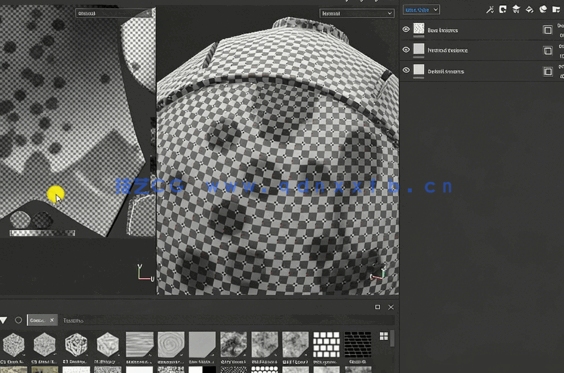
Task: Choose the horizontal wood-grain stripes thumbnail
Action: coord(140,345)
